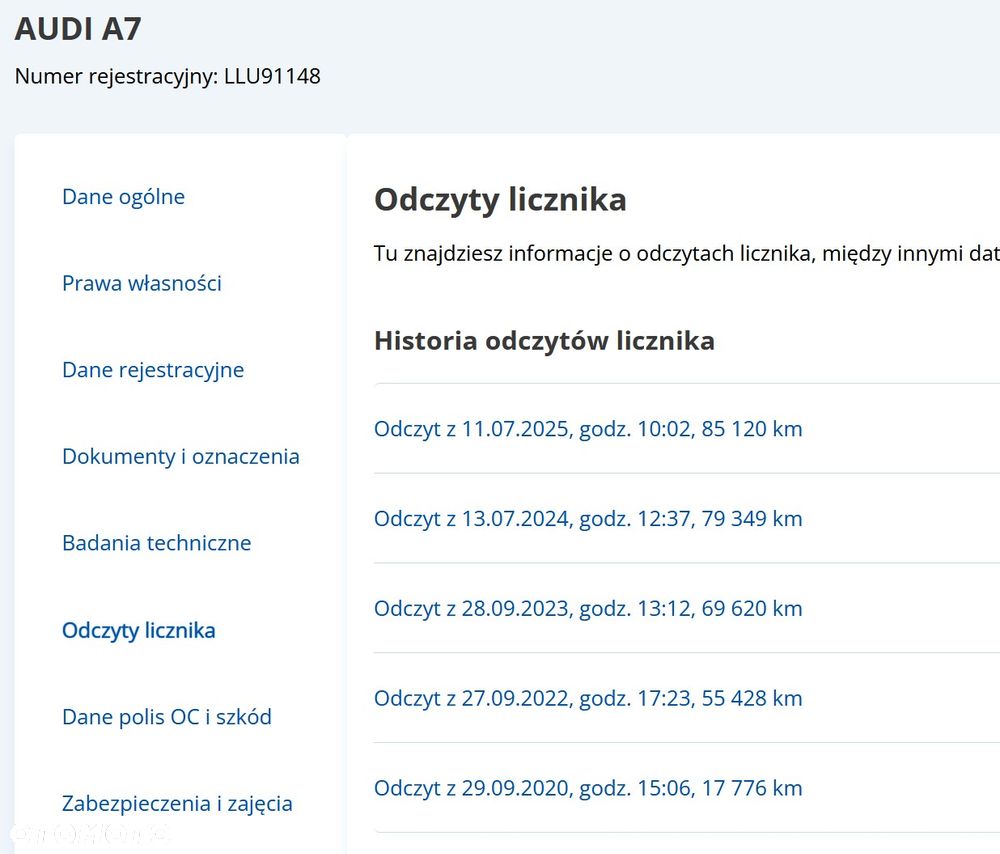Image resolution: width=1000 pixels, height=854 pixels.
Task: Open the Dane ogólne section
Action: (123, 197)
